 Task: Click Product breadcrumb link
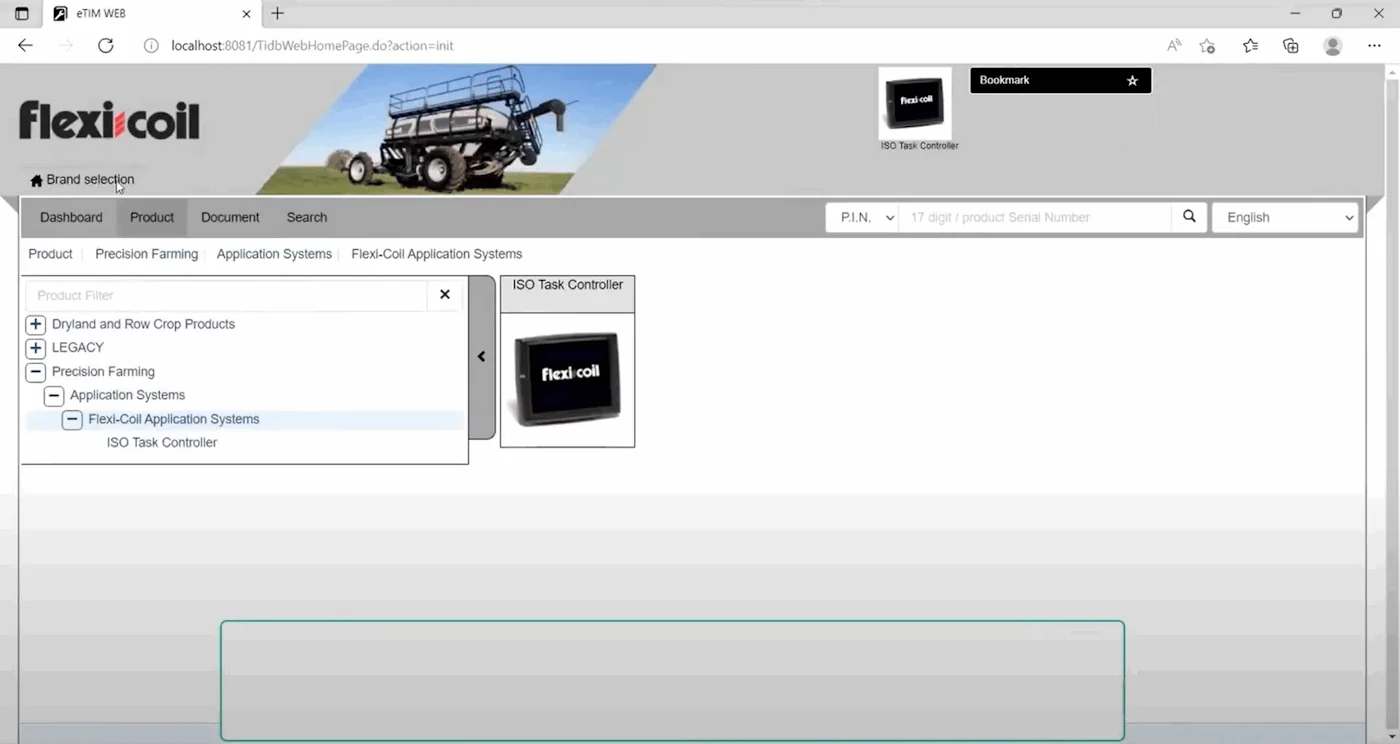[50, 254]
